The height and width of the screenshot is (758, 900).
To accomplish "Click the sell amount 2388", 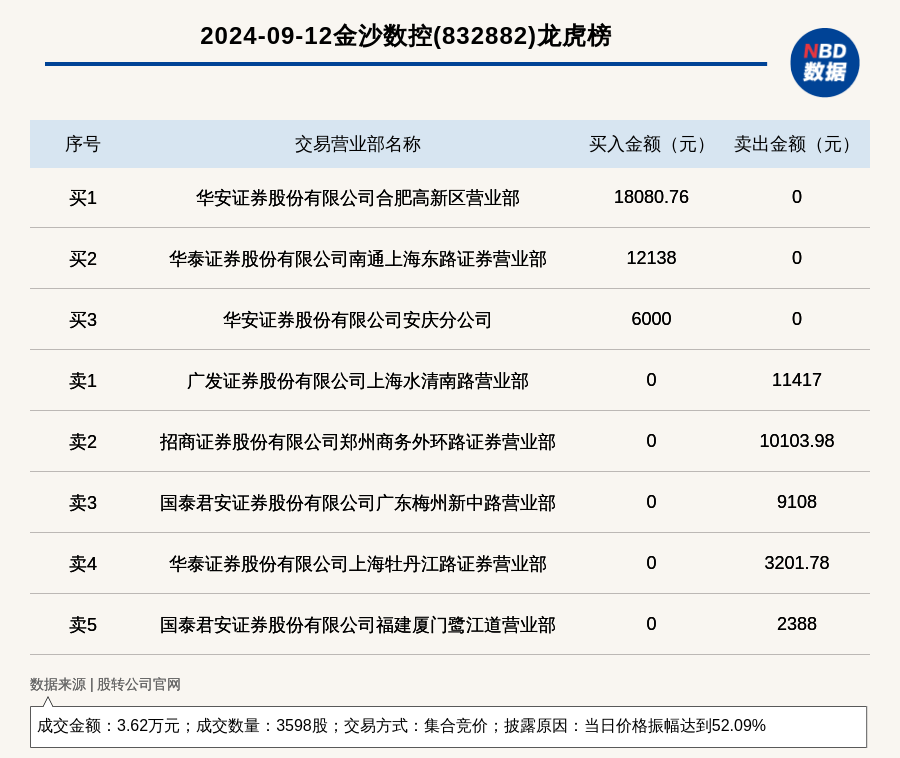I will point(796,624).
